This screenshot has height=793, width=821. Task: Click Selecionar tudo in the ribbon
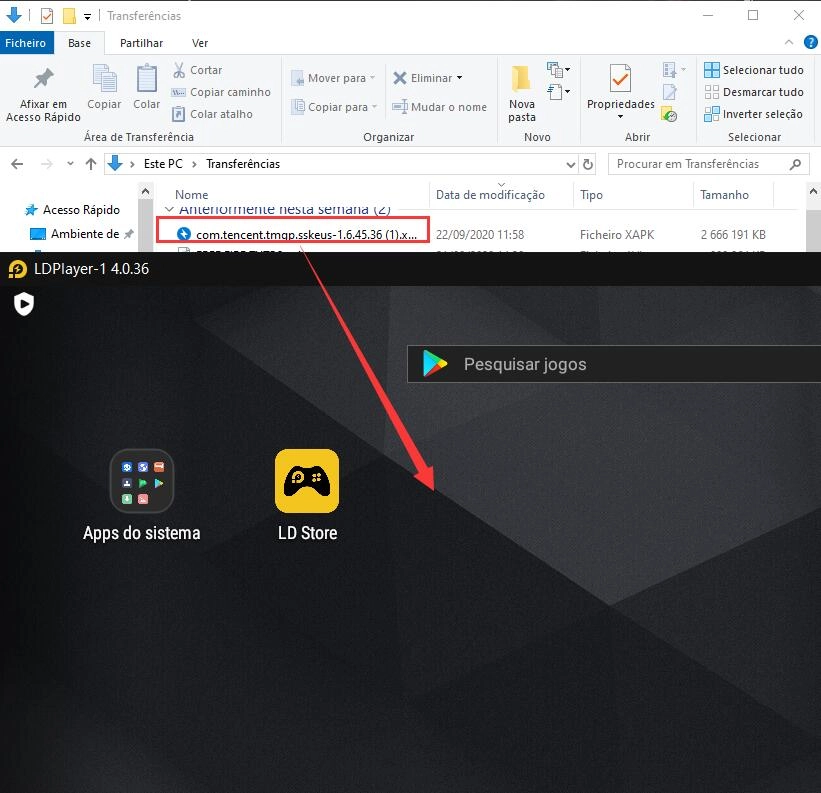[x=754, y=70]
